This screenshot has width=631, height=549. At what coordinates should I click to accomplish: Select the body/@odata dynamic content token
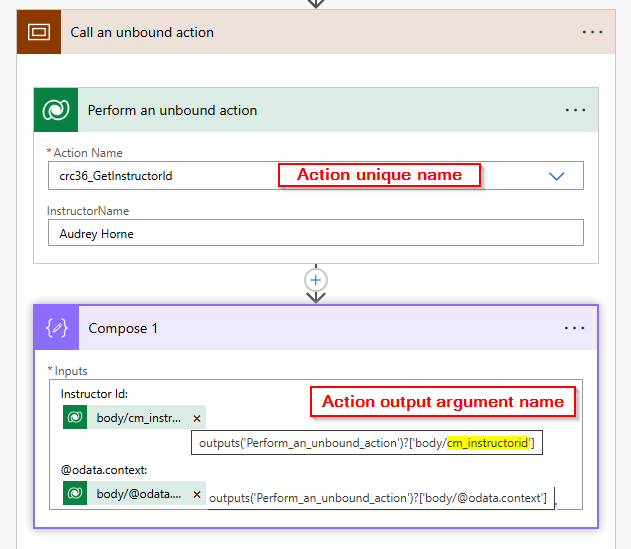click(x=140, y=494)
